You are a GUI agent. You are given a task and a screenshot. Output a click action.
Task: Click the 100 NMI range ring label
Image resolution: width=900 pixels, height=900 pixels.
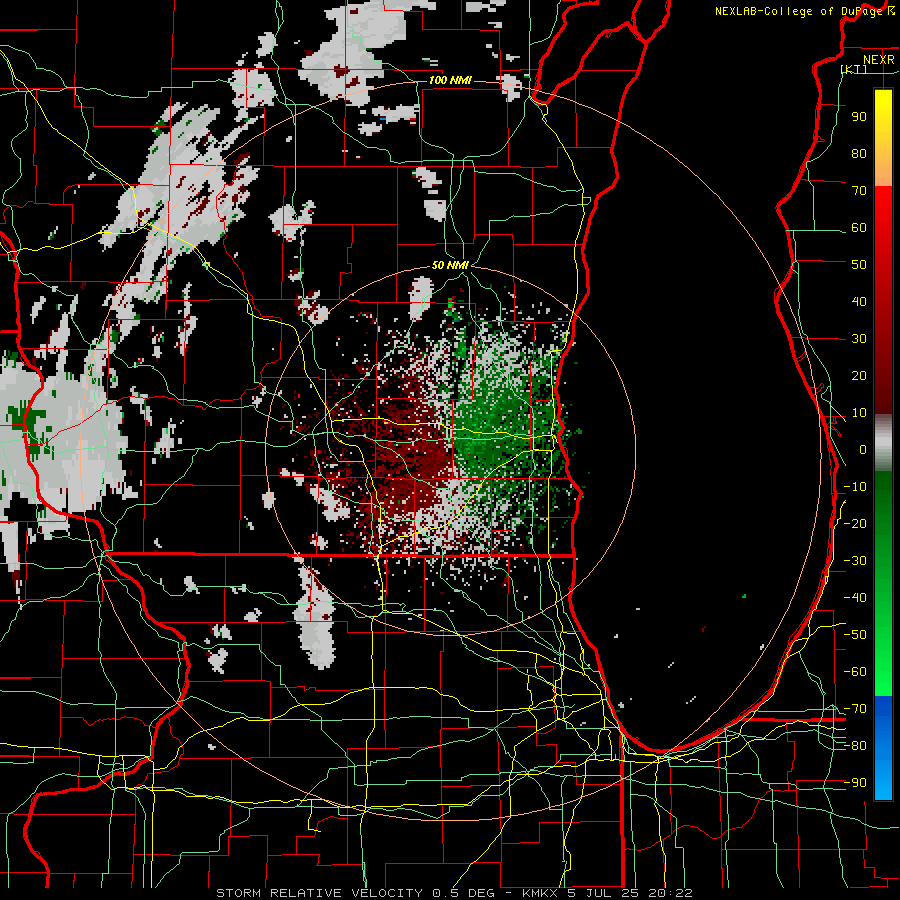click(450, 80)
